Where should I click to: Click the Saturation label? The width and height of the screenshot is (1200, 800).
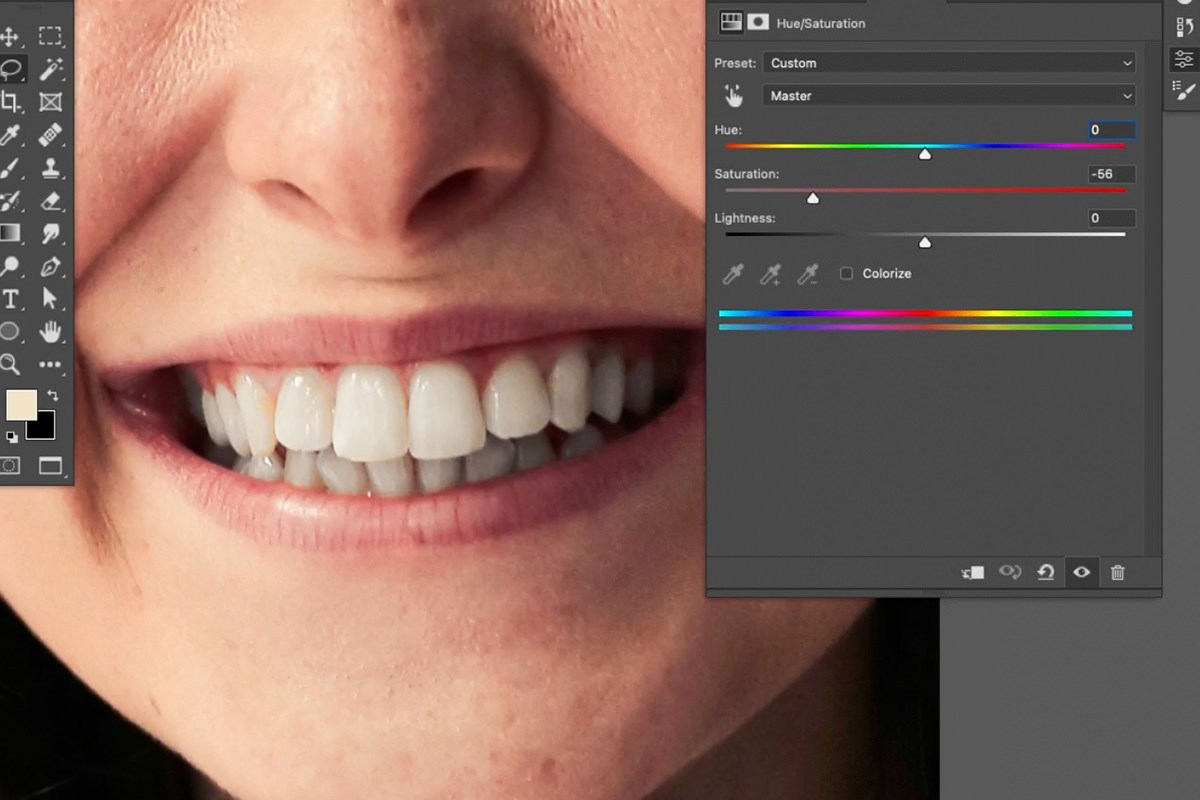[x=746, y=174]
